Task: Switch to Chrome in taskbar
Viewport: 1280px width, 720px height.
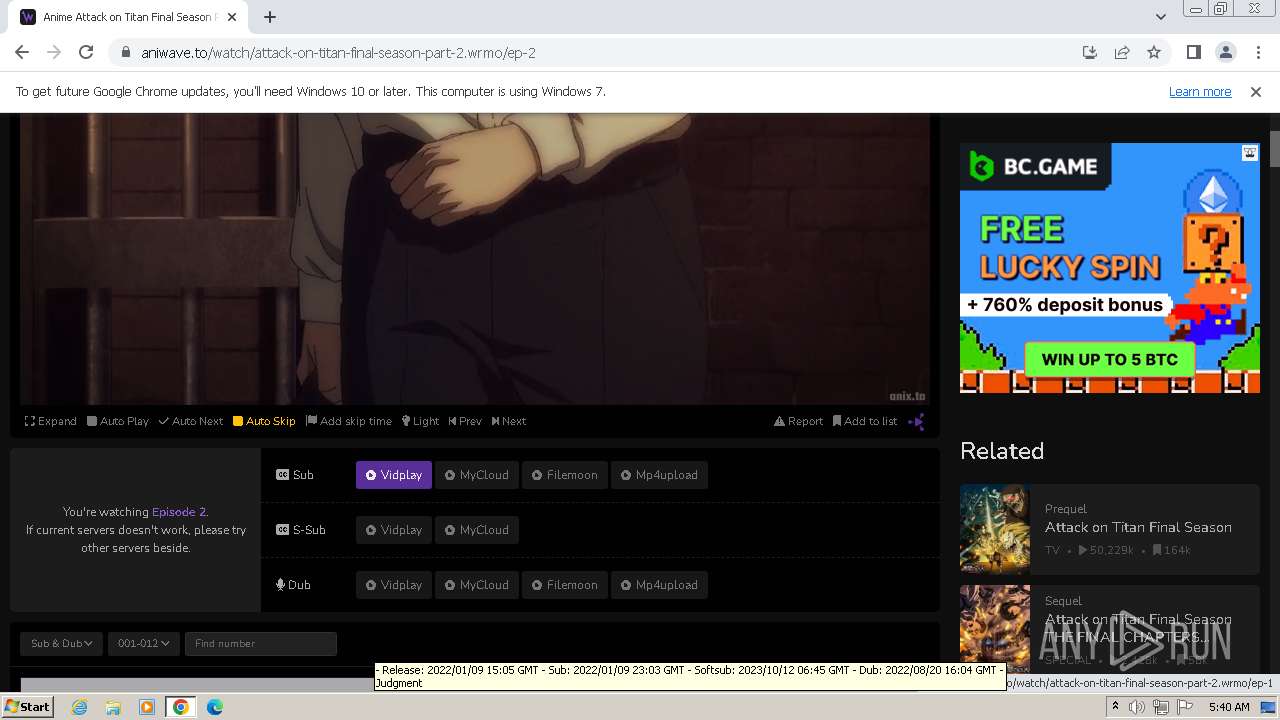Action: [181, 707]
